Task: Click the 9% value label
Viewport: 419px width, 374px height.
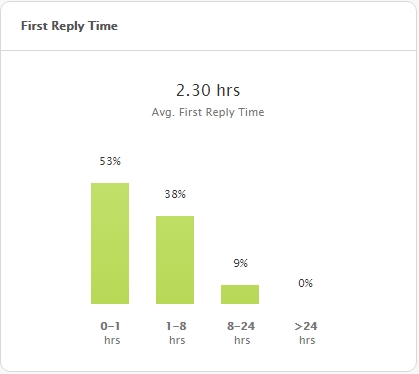Action: [241, 263]
